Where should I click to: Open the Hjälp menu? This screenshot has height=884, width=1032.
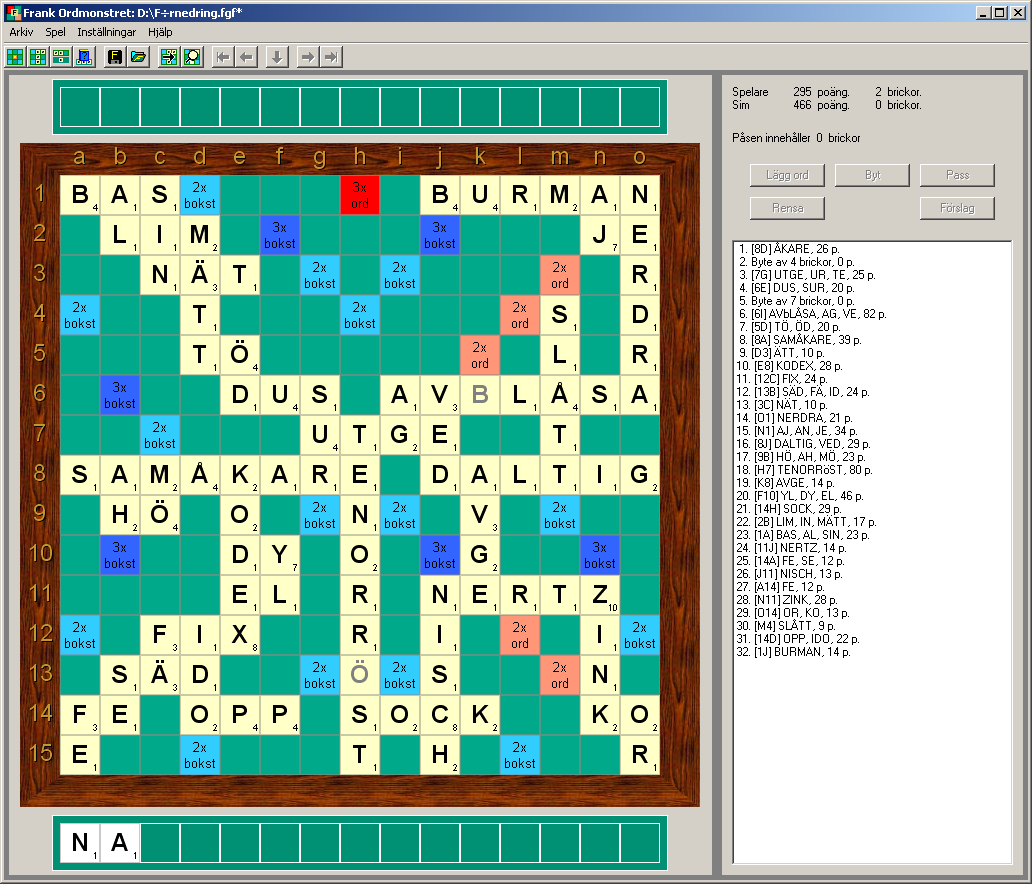[160, 32]
